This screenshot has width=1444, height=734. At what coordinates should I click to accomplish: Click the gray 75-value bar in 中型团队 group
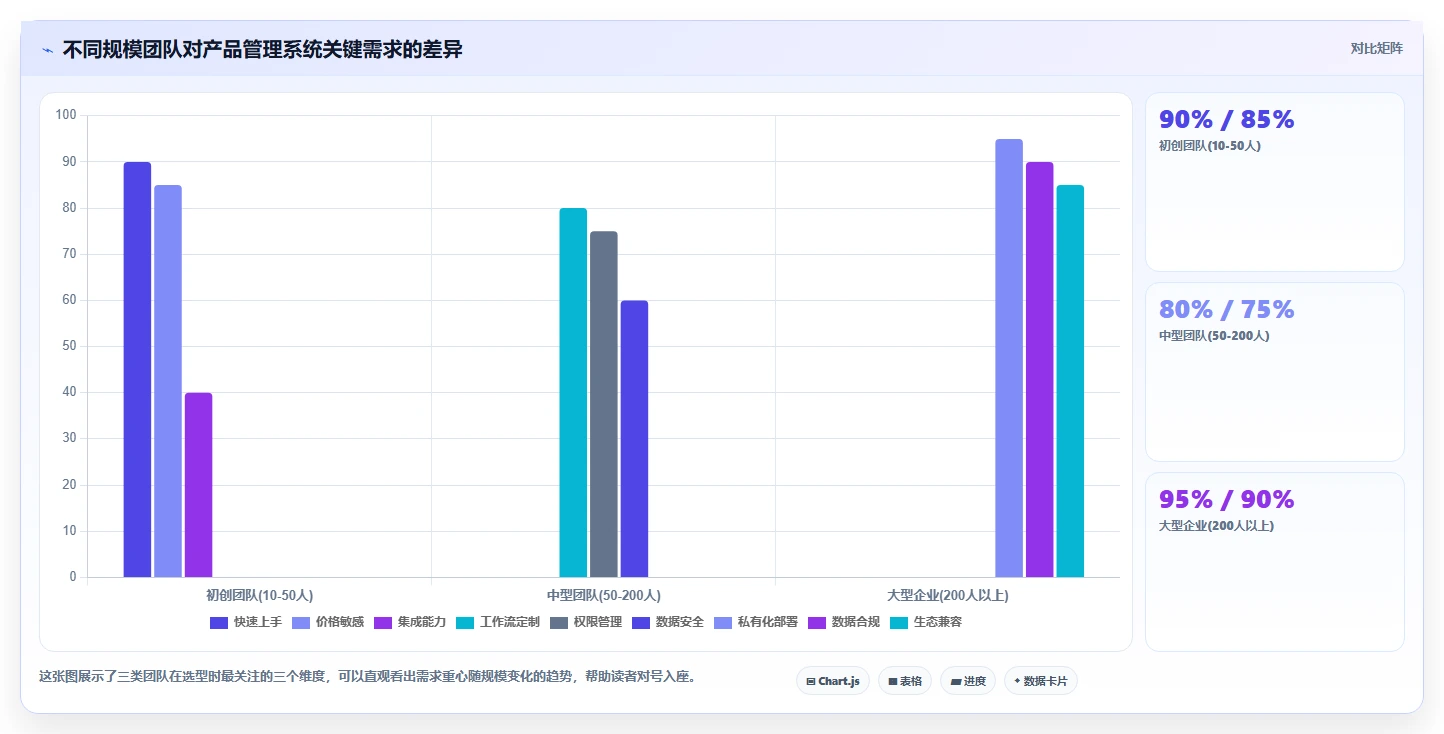coord(604,404)
